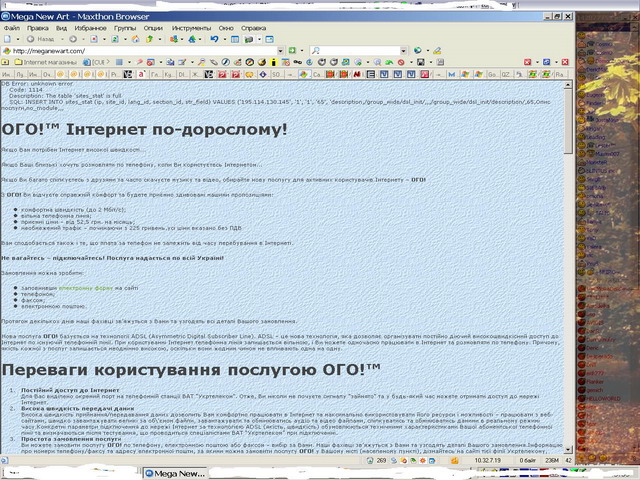640x480 pixels.
Task: Open dropdown next to Назад button
Action: pyautogui.click(x=62, y=39)
